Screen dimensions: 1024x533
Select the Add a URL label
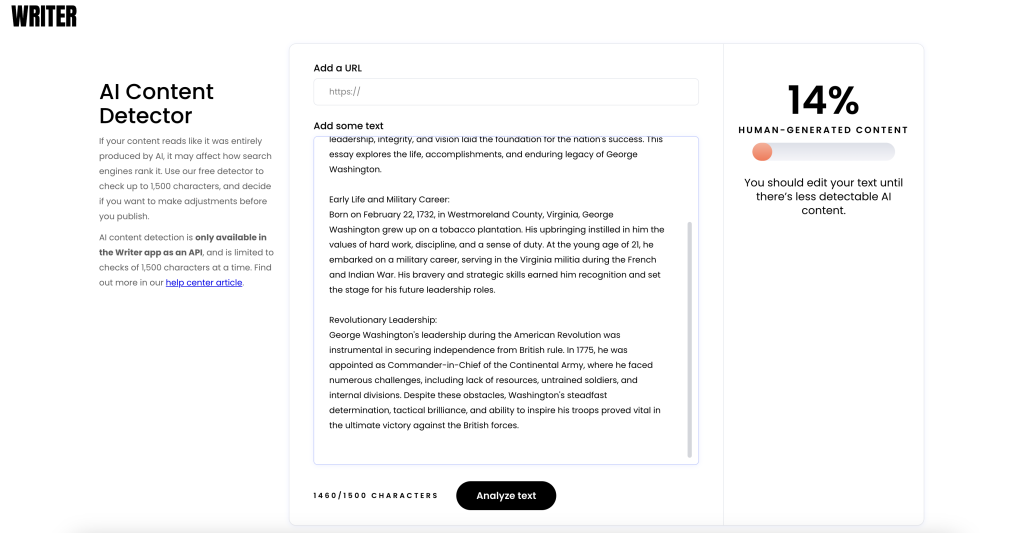(337, 68)
